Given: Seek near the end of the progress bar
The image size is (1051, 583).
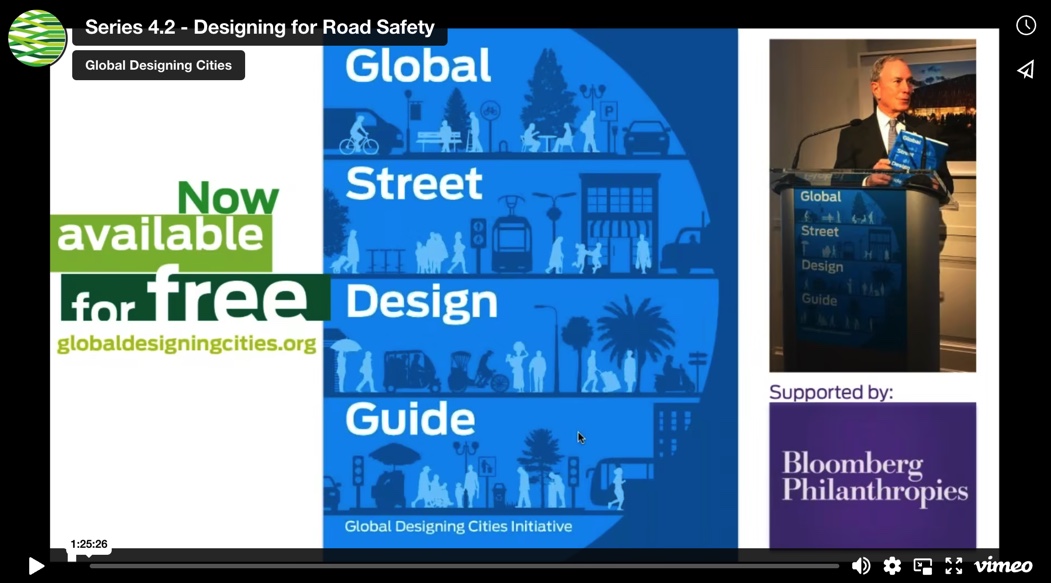Looking at the screenshot, I should [x=820, y=566].
